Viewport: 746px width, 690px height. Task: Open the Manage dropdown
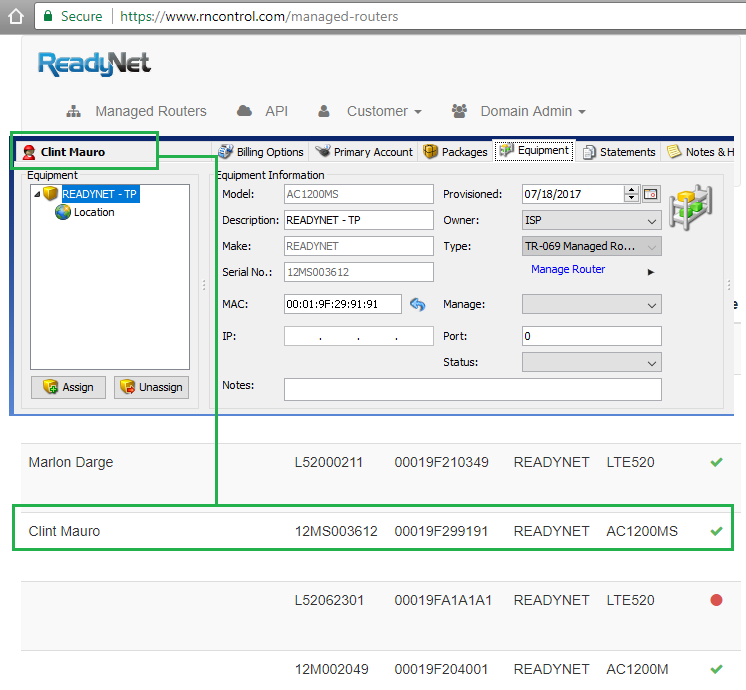pyautogui.click(x=591, y=305)
